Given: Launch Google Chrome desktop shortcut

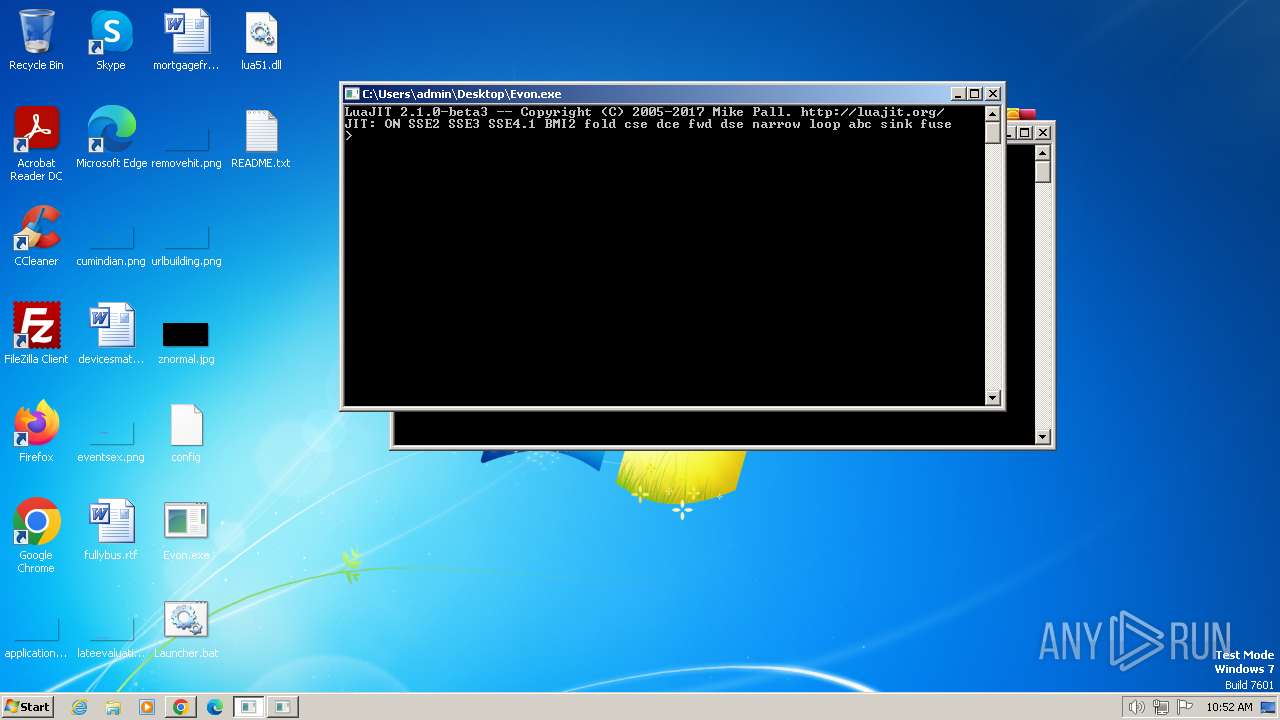Looking at the screenshot, I should click(36, 536).
